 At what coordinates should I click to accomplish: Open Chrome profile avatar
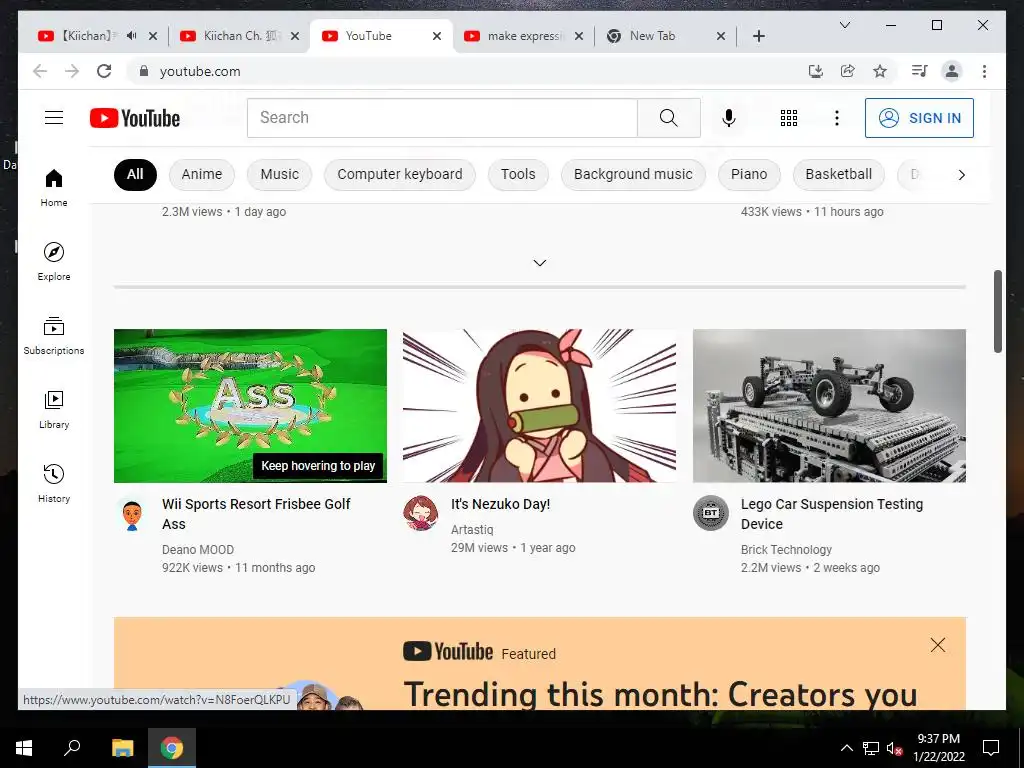tap(952, 71)
